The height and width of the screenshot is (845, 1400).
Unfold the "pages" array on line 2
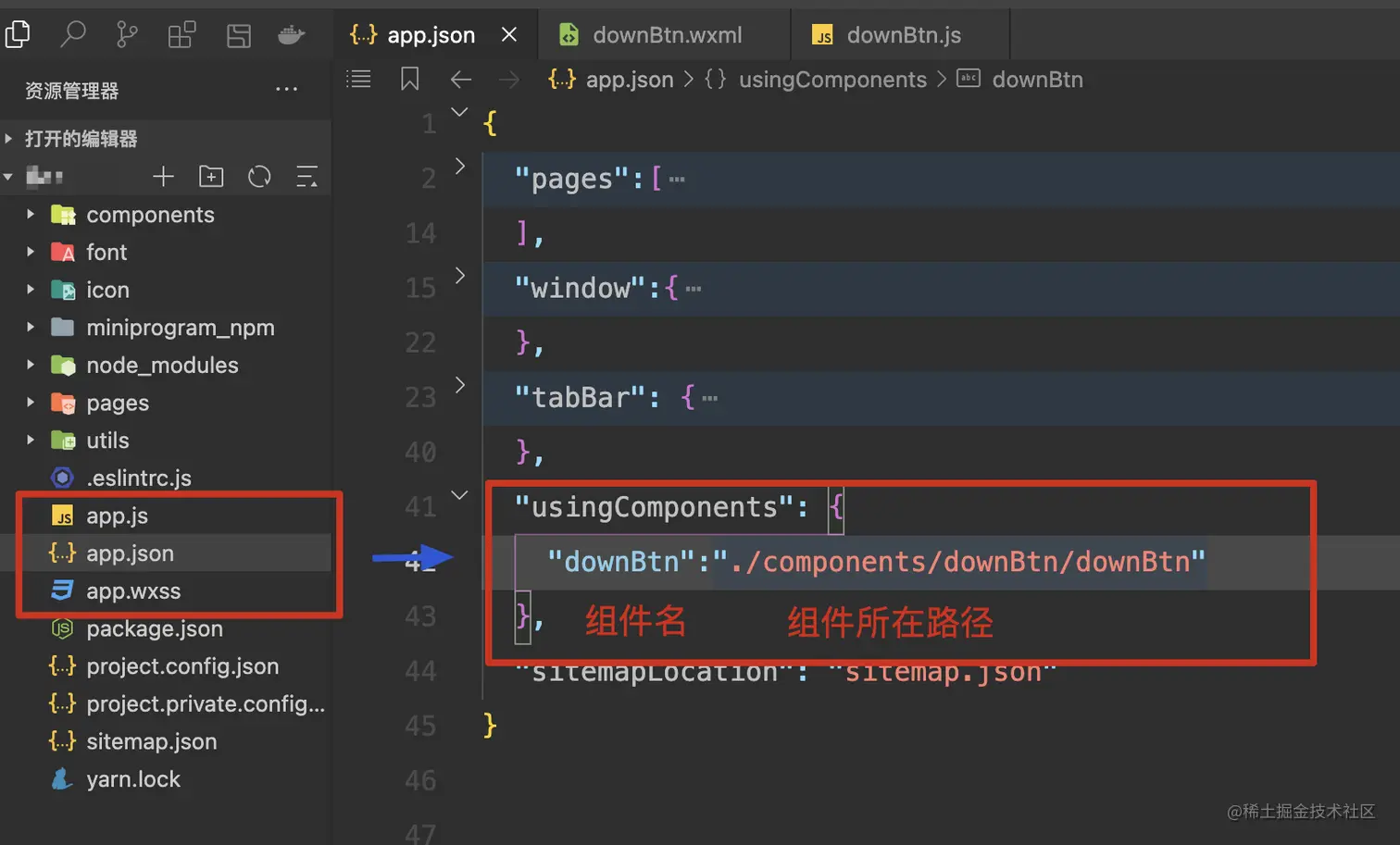click(459, 166)
